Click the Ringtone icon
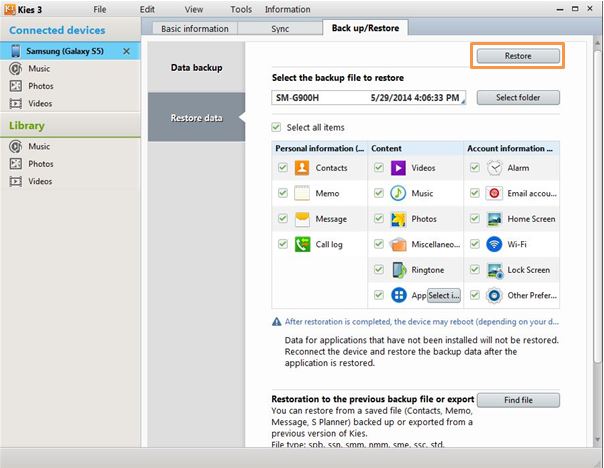604x468 pixels. (399, 270)
